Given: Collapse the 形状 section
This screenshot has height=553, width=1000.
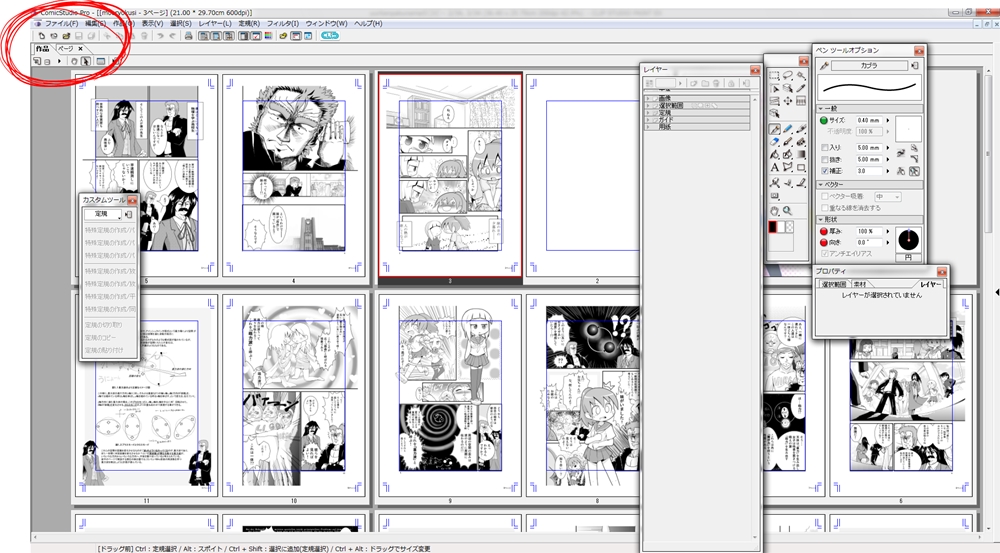Looking at the screenshot, I should [821, 219].
